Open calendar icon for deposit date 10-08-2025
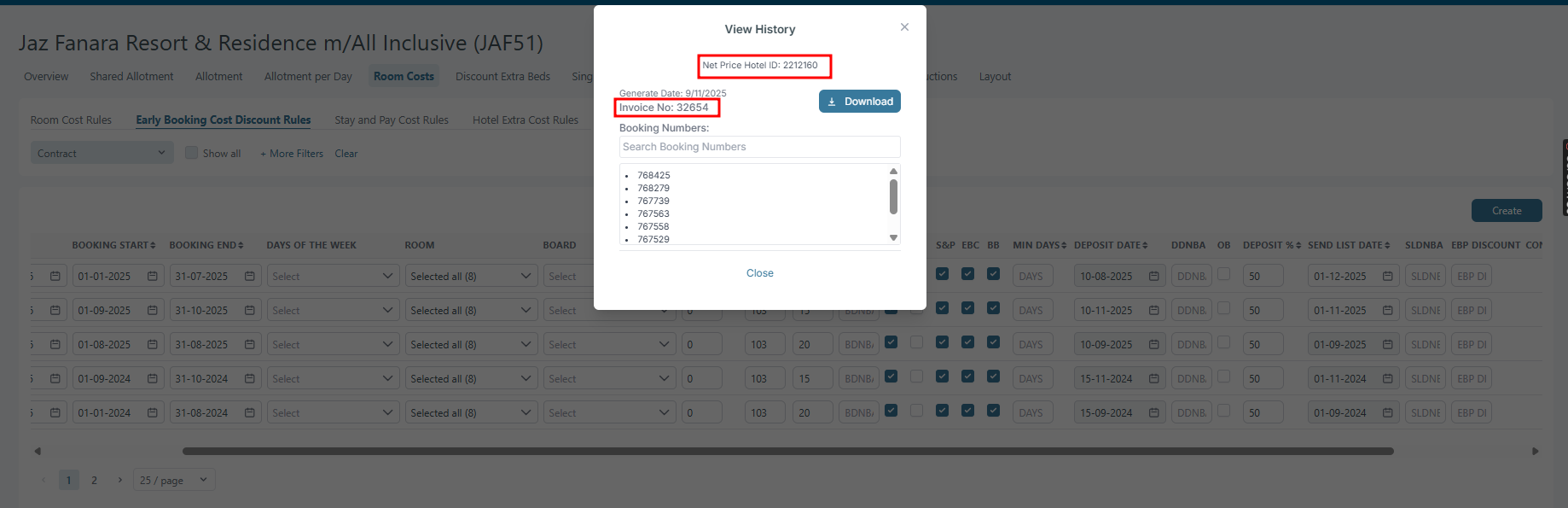 [x=1153, y=277]
